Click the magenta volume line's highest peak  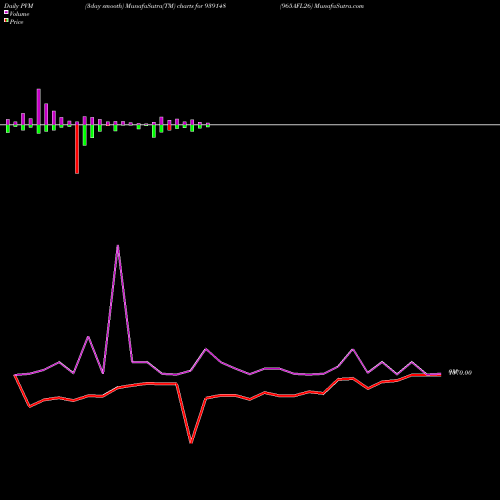(x=118, y=246)
